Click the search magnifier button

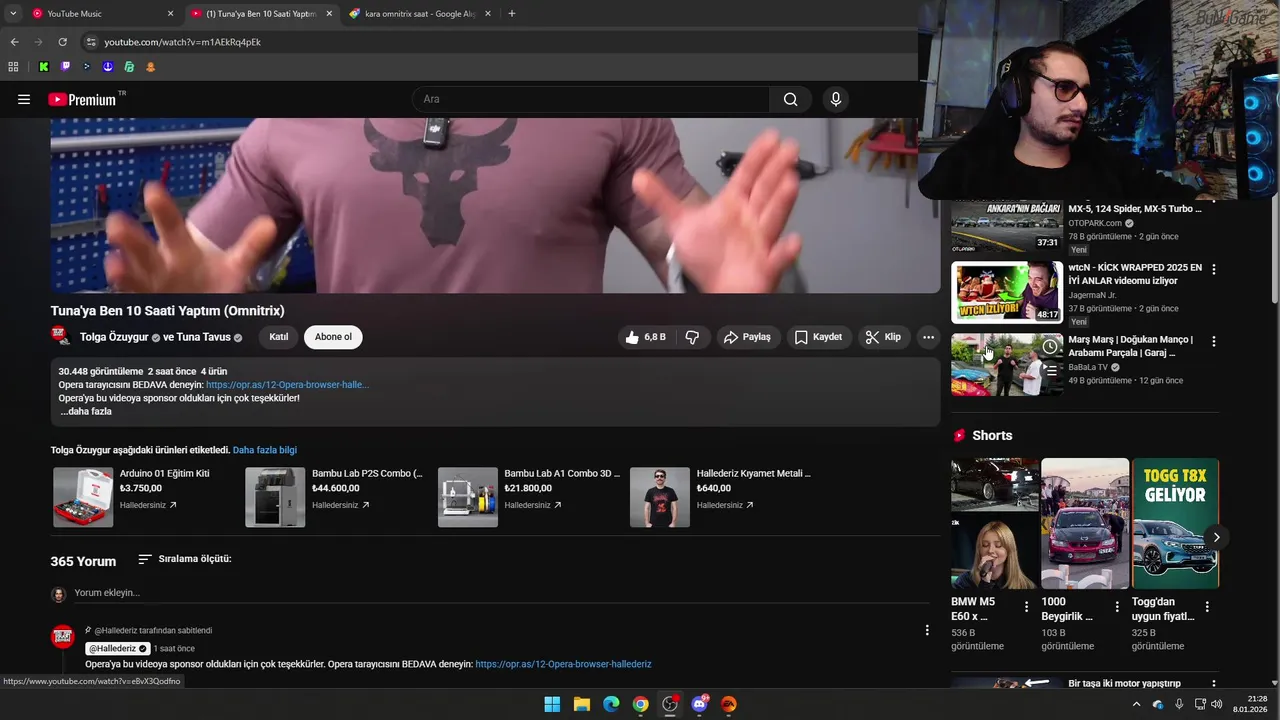click(790, 99)
